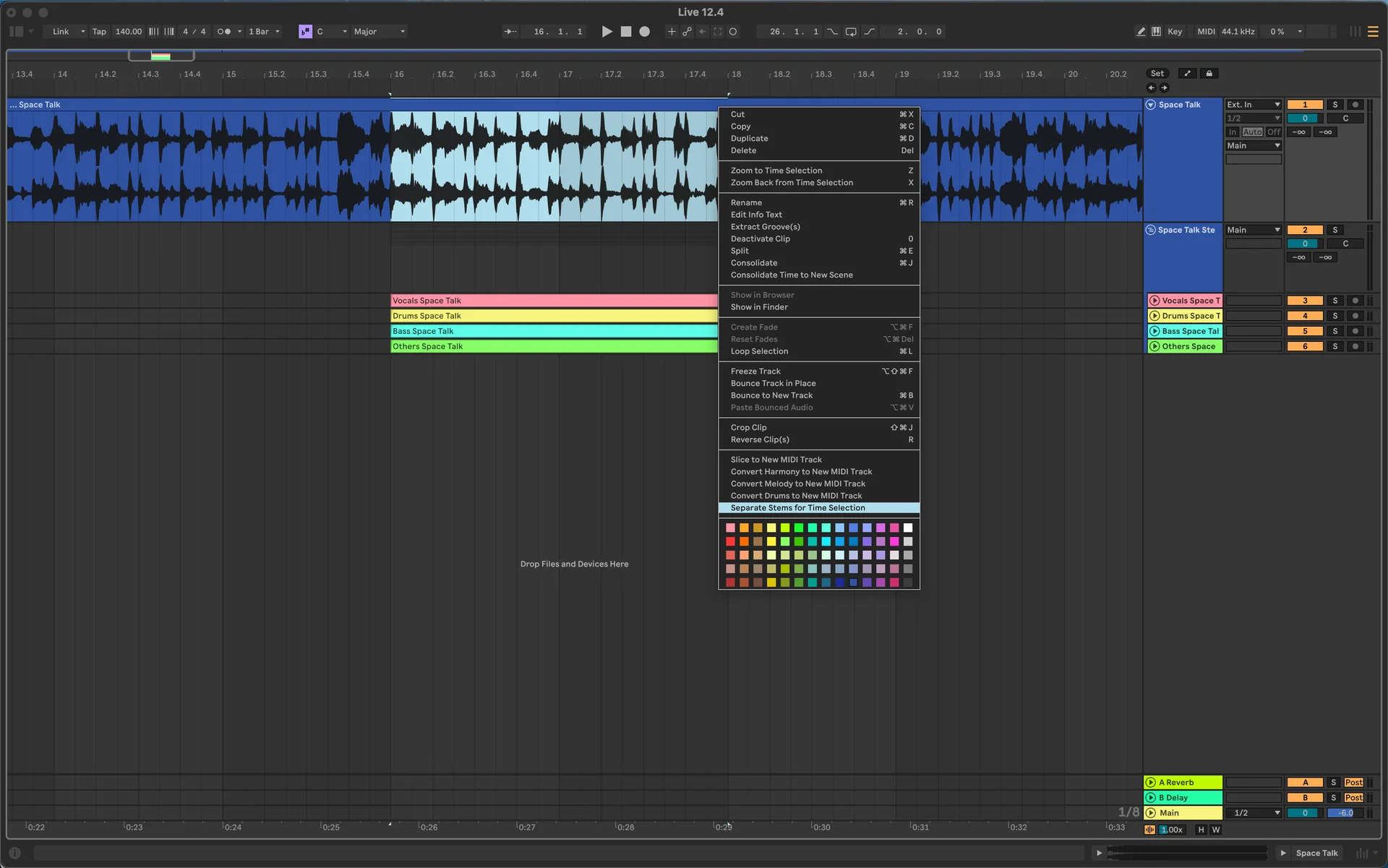The width and height of the screenshot is (1388, 868).
Task: Toggle the scale mode button beside key C
Action: [x=305, y=32]
